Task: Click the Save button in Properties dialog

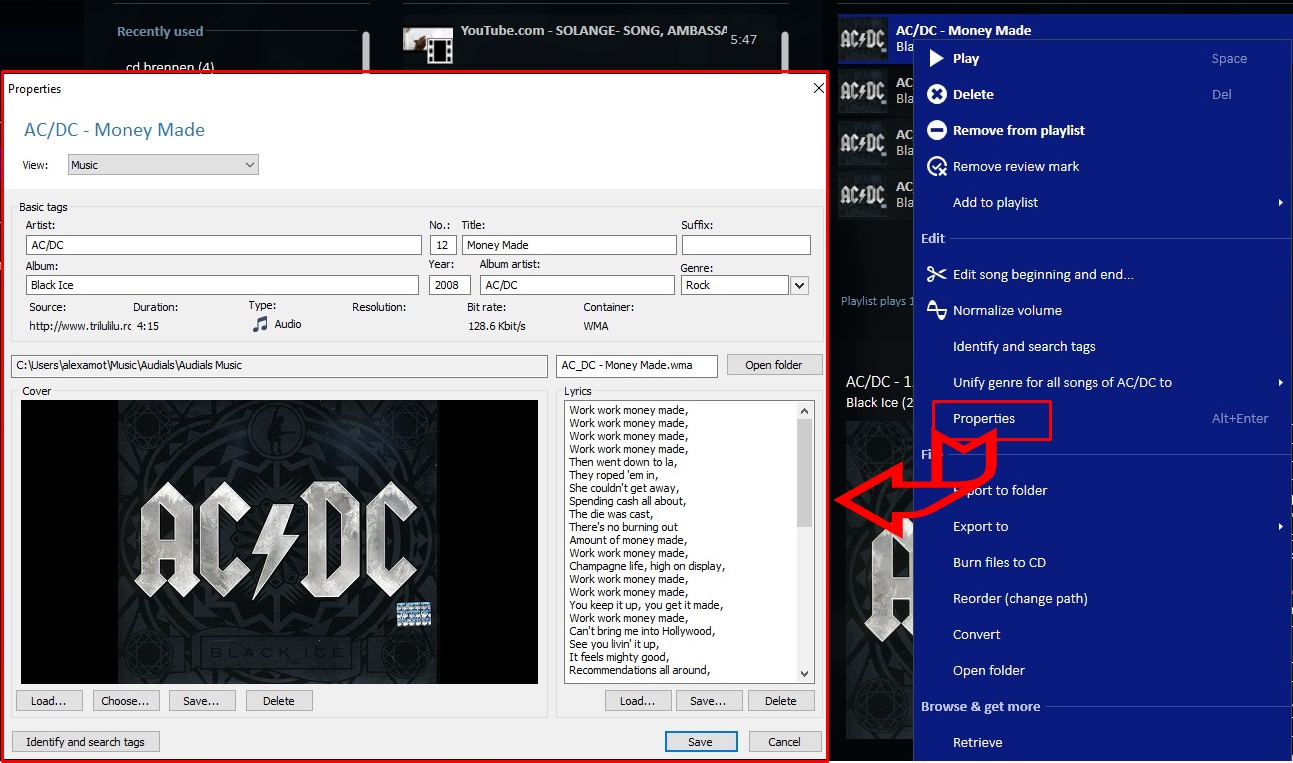Action: 701,742
